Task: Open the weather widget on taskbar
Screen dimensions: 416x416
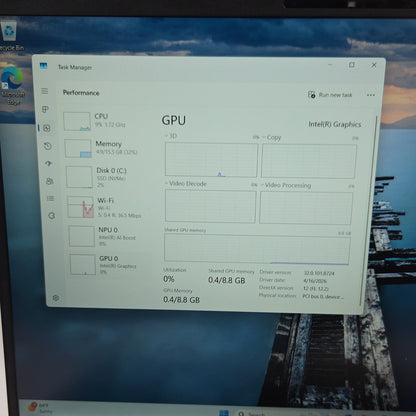Action: point(40,408)
